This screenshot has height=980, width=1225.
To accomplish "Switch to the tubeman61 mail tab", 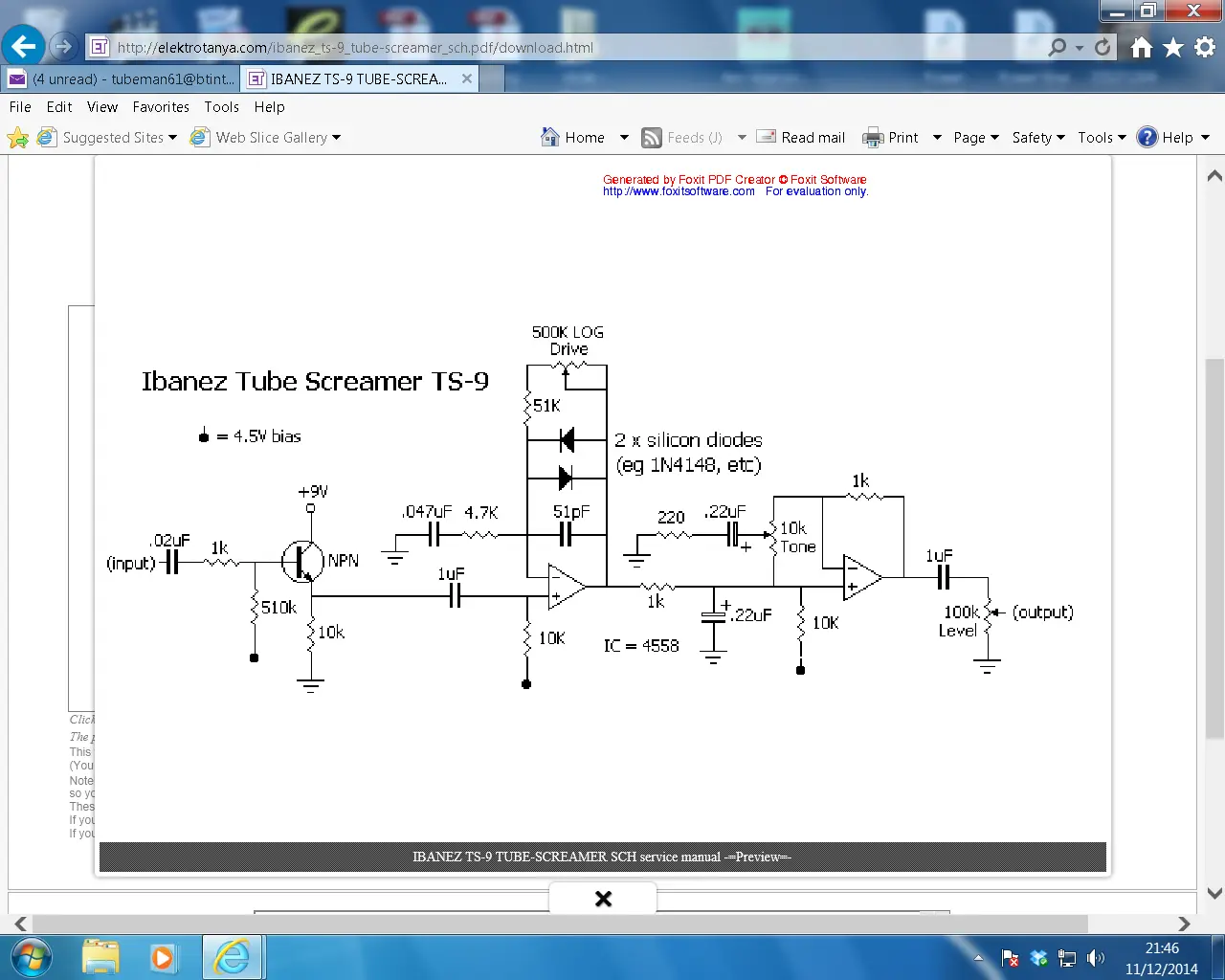I will (x=121, y=78).
